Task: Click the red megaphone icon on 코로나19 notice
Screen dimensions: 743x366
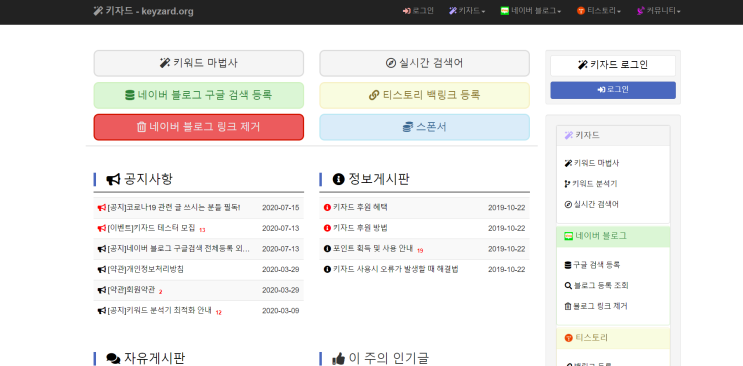Action: click(x=101, y=208)
